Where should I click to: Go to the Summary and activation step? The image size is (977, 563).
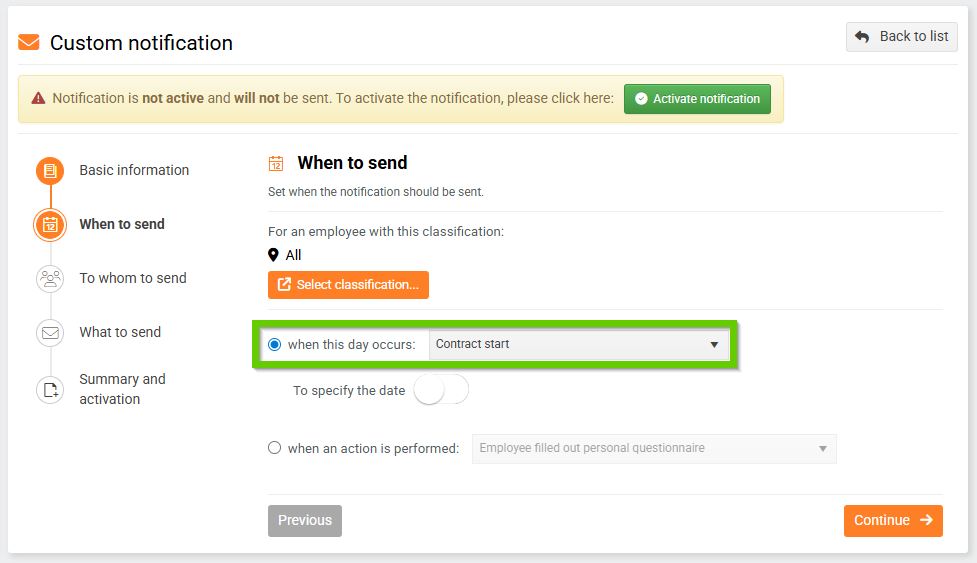122,389
